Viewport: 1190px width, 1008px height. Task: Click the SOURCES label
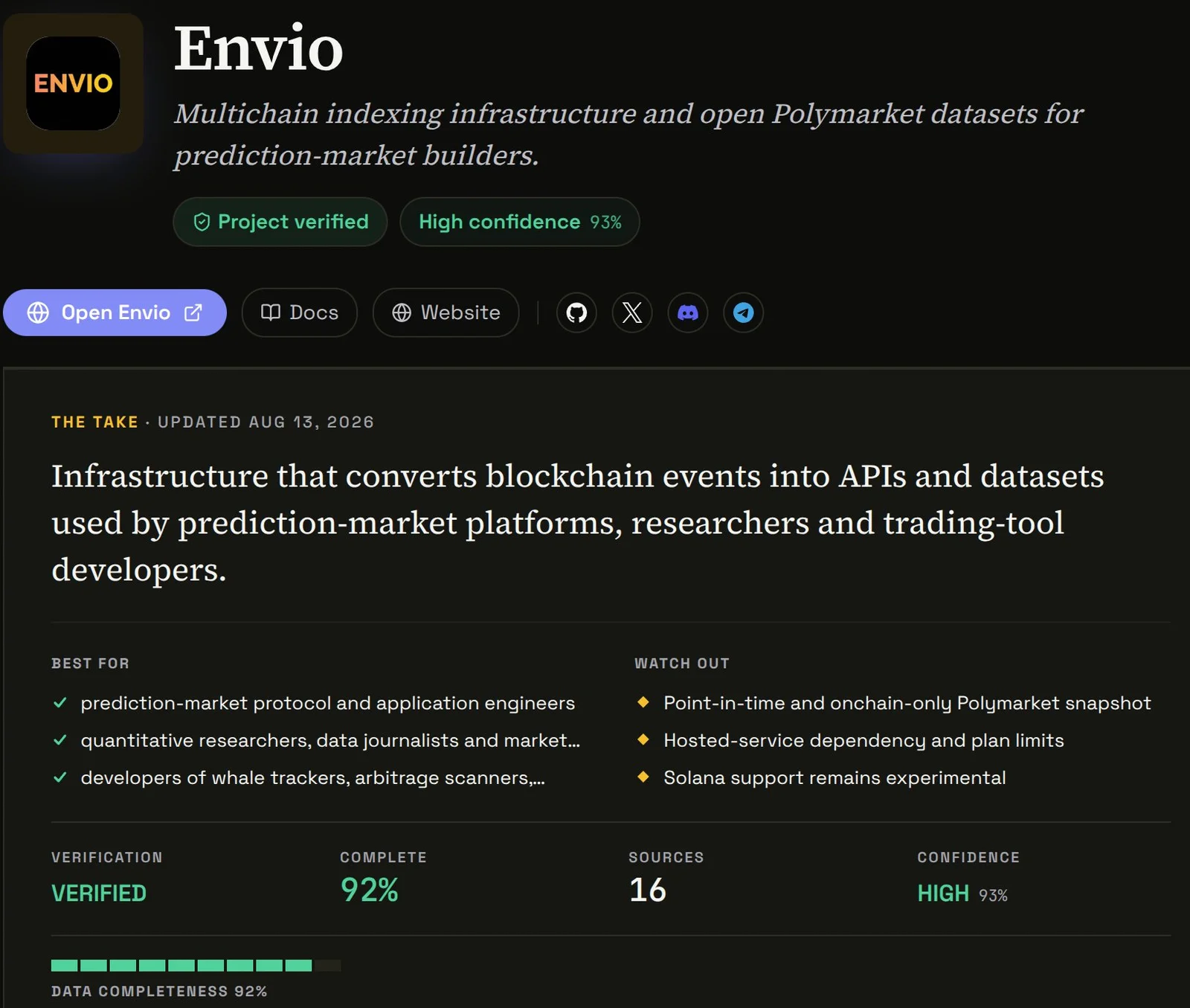[666, 857]
